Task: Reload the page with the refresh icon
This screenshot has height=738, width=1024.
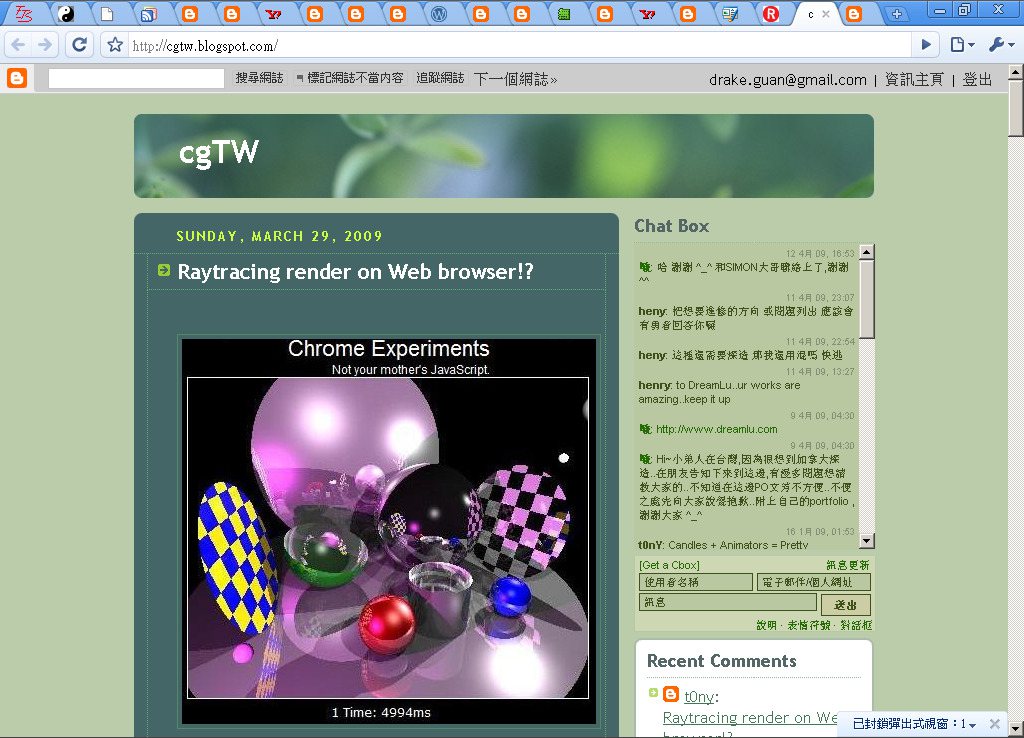Action: [80, 45]
